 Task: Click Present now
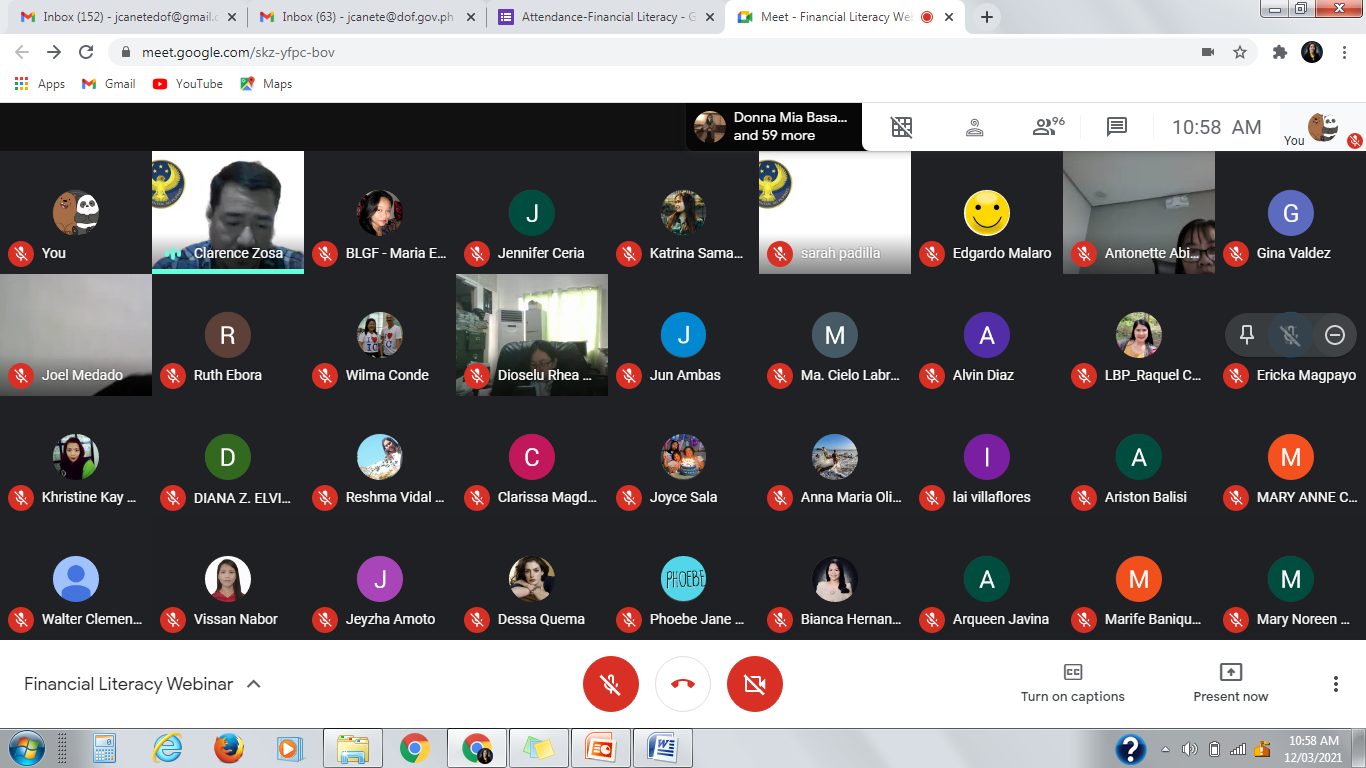point(1230,683)
